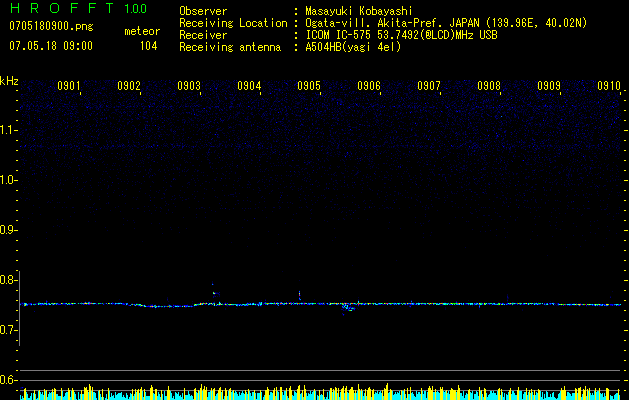Viewport: 629px width, 400px height.
Task: Select the 1.0 kHz axis label
Action: 7,180
